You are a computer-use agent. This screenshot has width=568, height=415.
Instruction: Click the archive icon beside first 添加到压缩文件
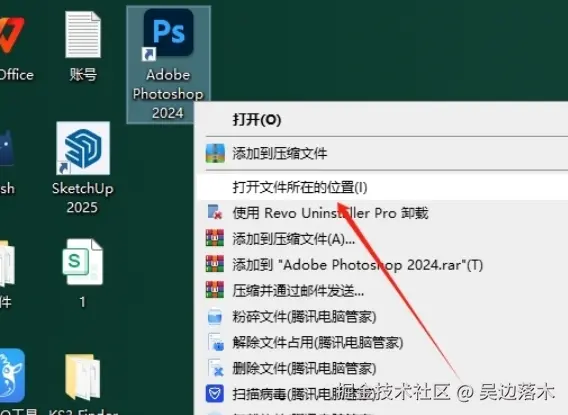[x=215, y=153]
